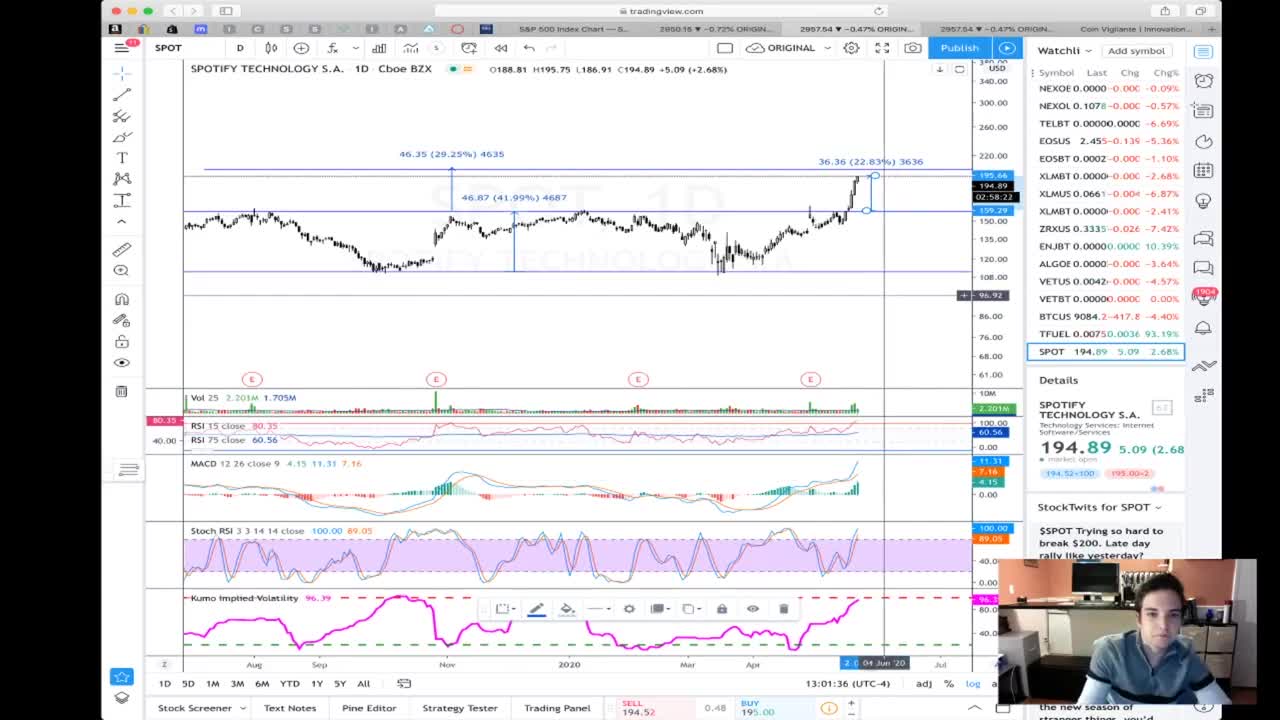Open the chart patterns tool

[122, 179]
